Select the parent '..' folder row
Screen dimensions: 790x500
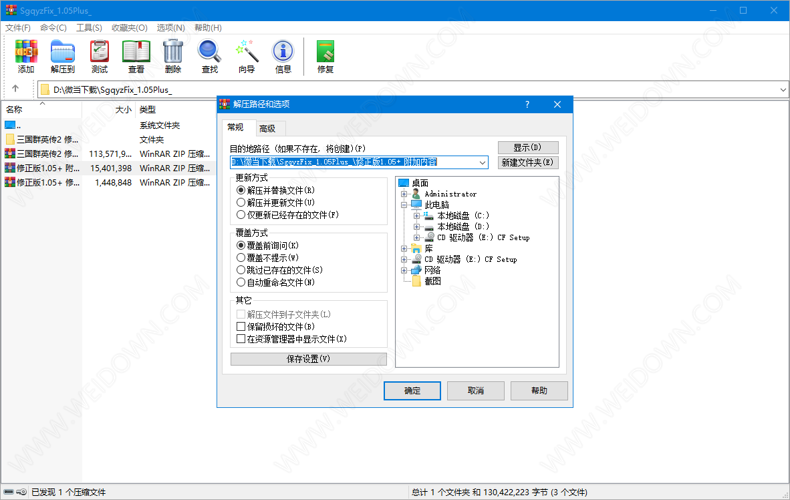tap(107, 125)
